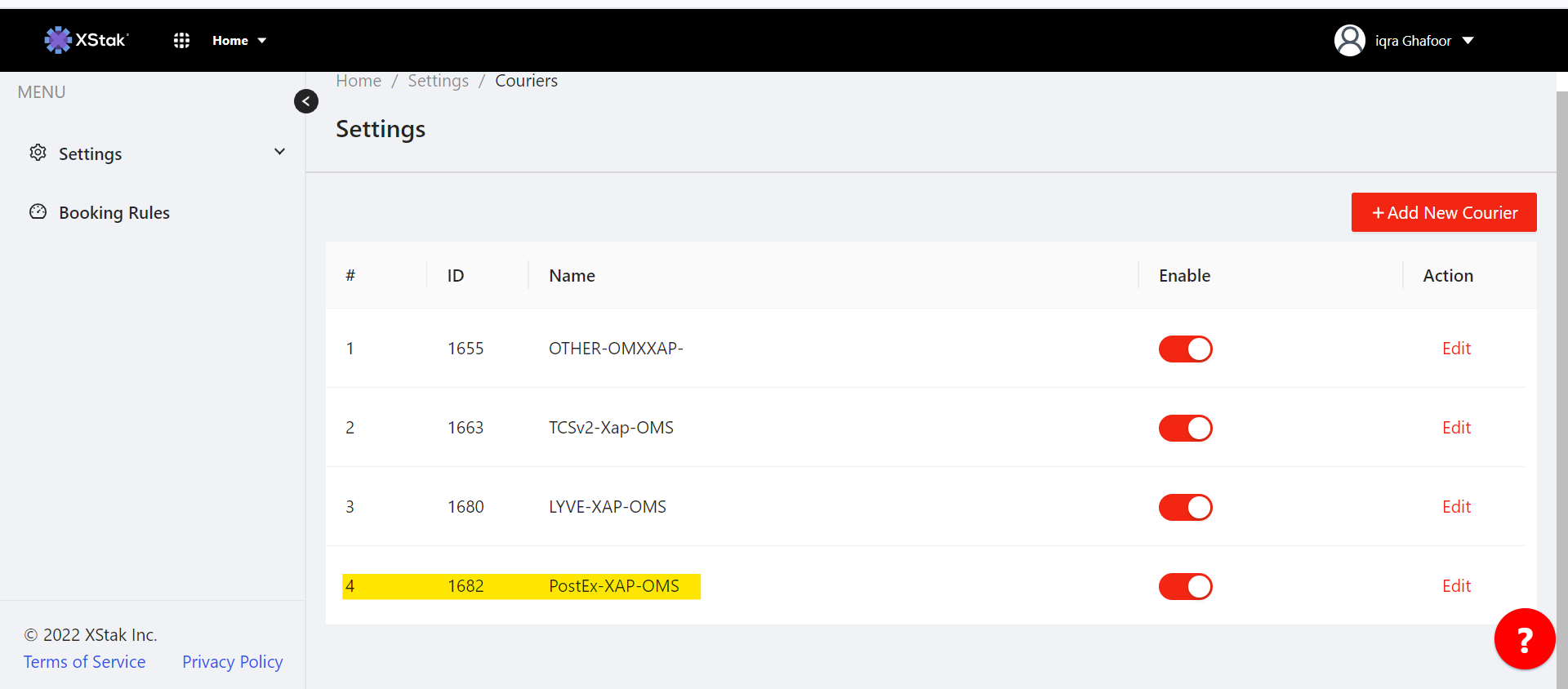Open Booking Rules from the sidebar menu
Screen dimensions: 1568x689
coord(114,213)
